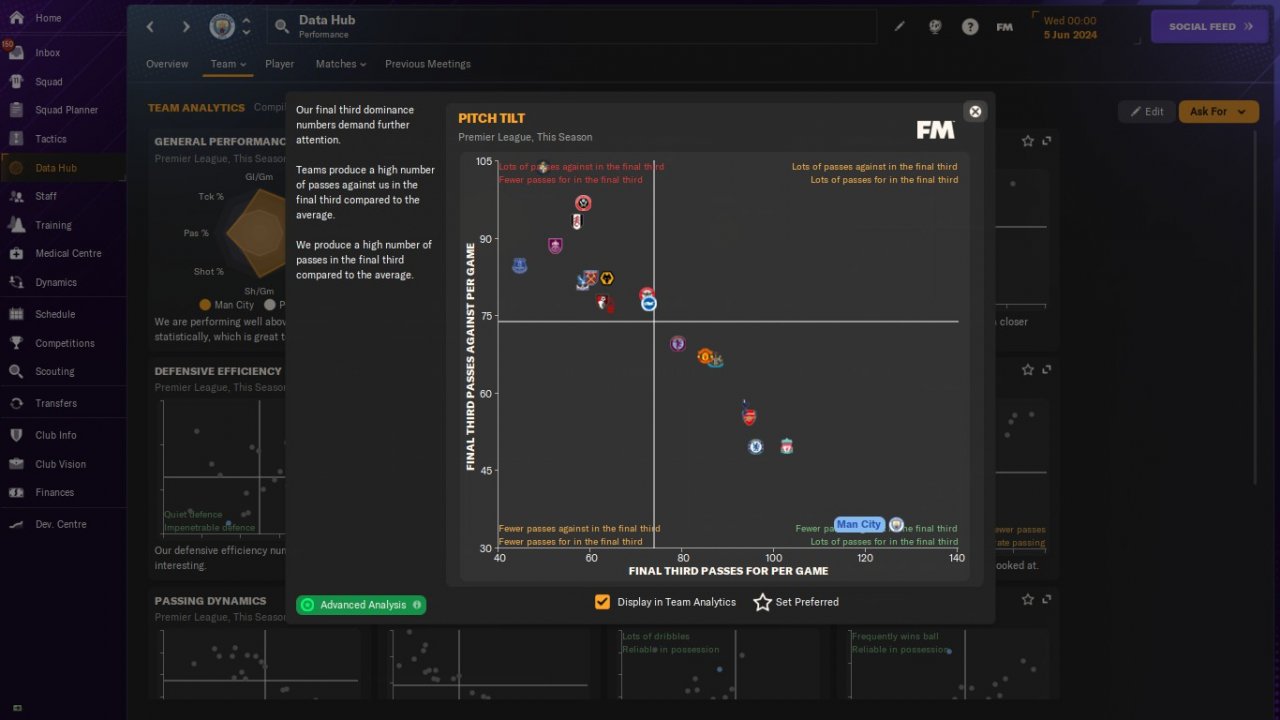Screen dimensions: 1280x720
Task: Switch to the Player tab
Action: (x=280, y=64)
